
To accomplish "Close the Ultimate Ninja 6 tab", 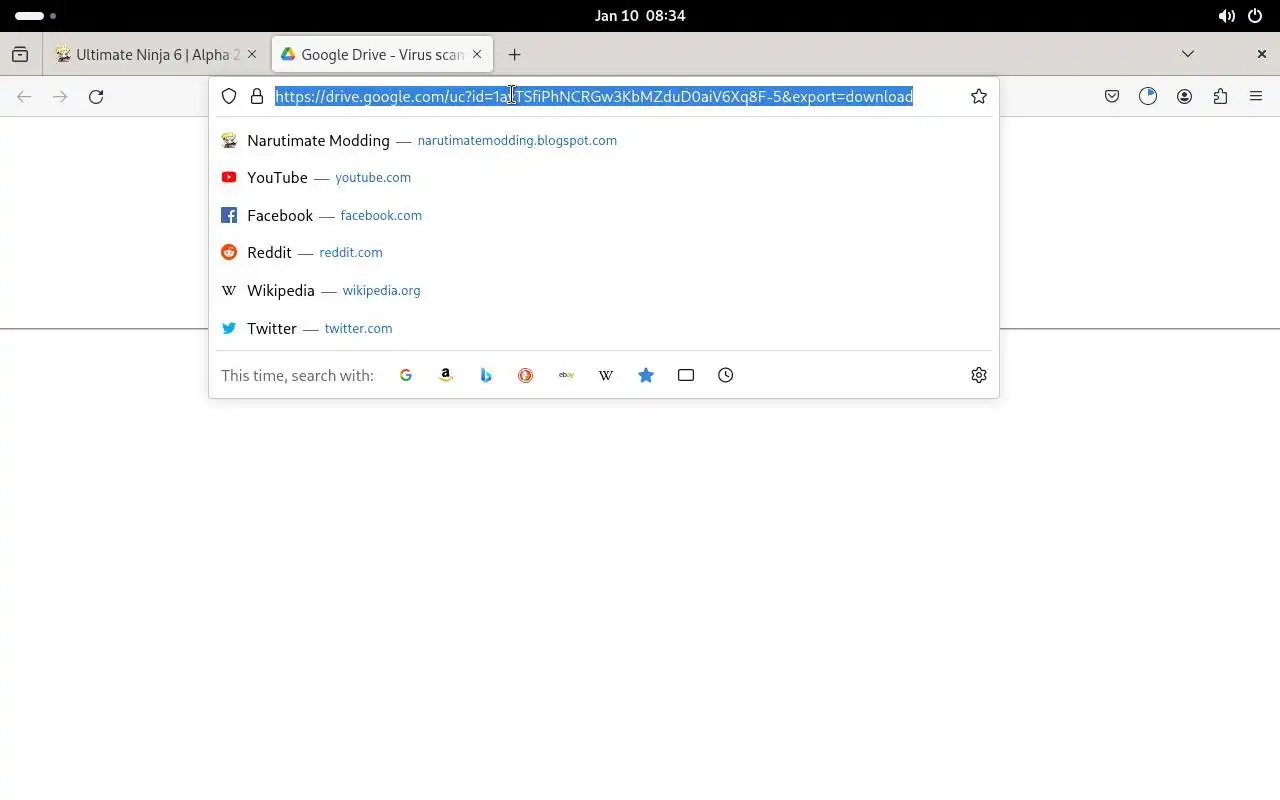I will point(252,54).
